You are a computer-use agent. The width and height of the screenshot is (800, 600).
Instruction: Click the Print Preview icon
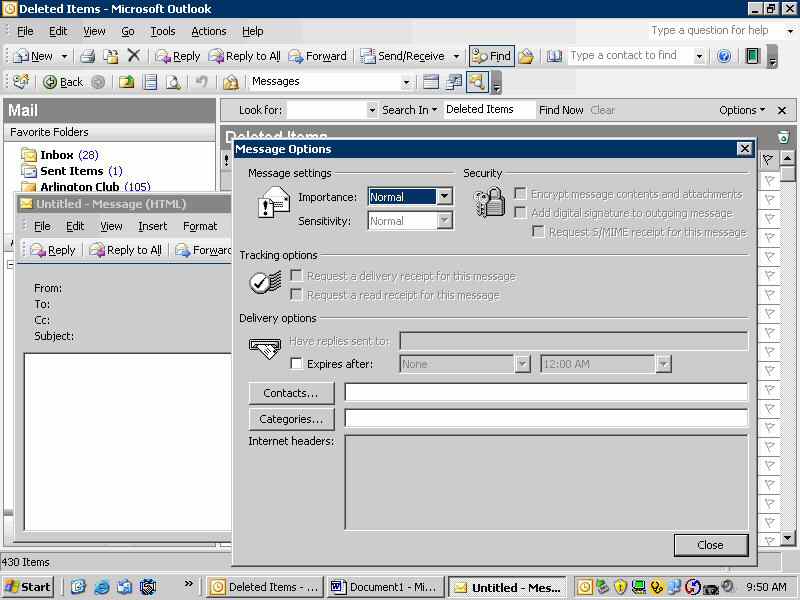(173, 82)
